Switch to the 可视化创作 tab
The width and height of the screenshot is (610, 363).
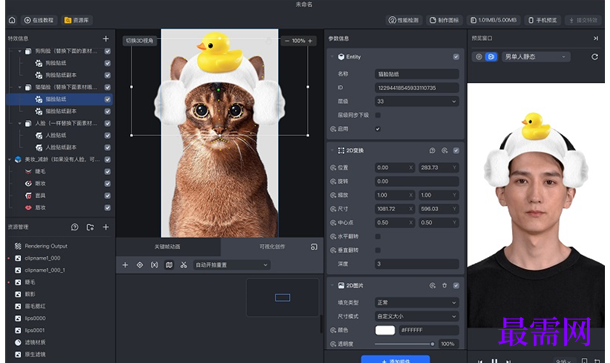click(272, 247)
